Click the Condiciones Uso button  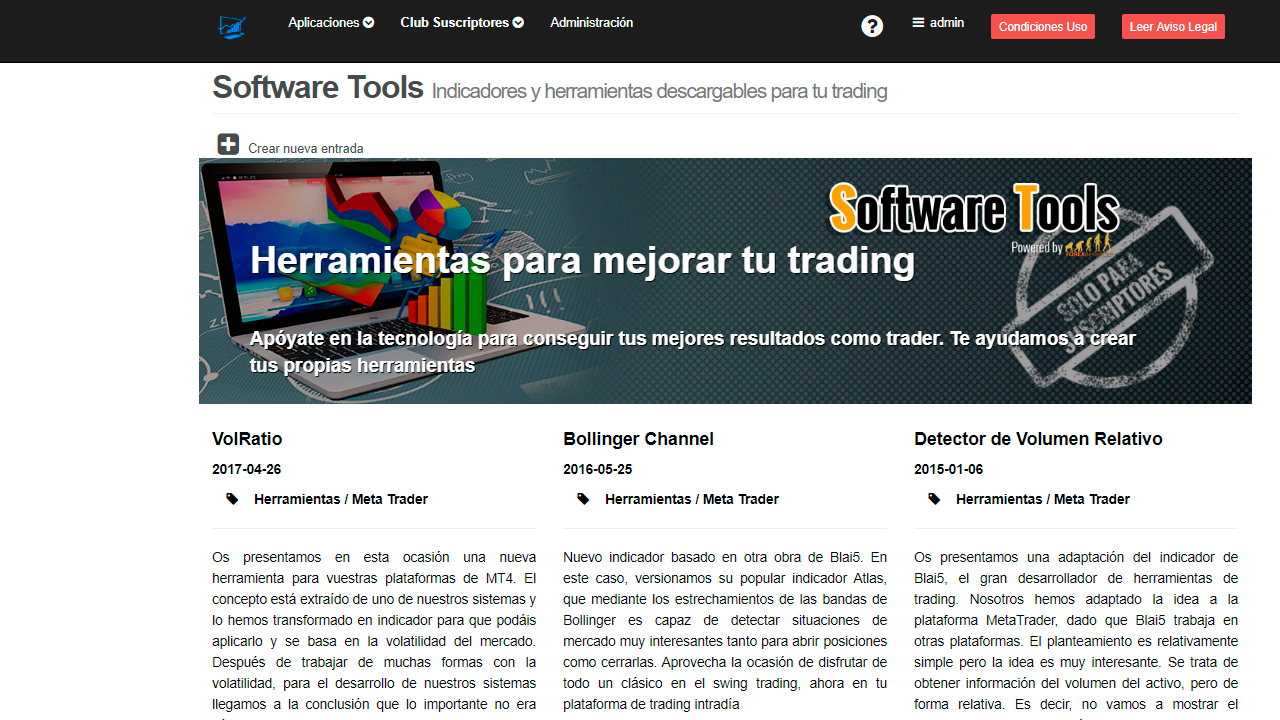tap(1043, 27)
